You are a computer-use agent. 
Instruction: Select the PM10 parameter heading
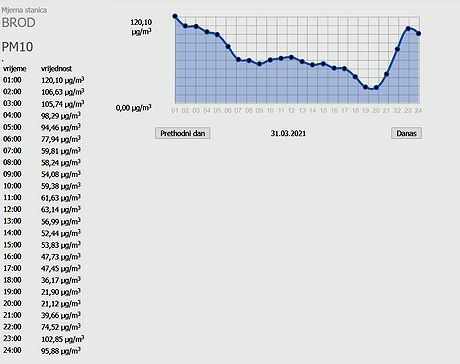click(x=17, y=47)
